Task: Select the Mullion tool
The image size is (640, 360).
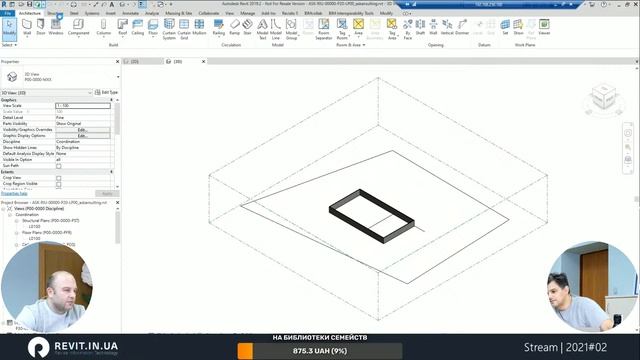Action: [x=199, y=27]
